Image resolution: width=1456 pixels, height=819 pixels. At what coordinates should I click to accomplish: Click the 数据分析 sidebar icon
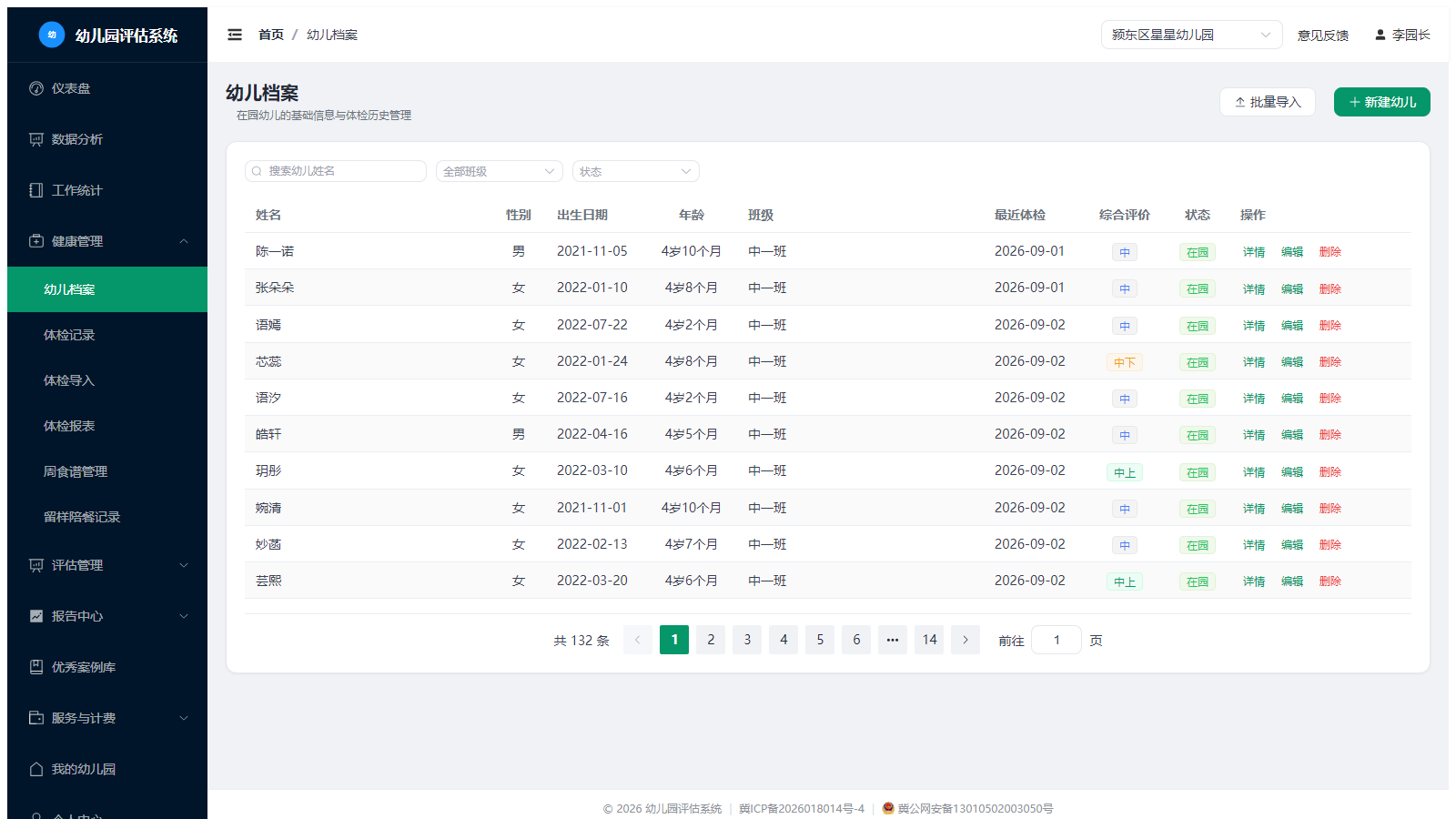(x=36, y=139)
